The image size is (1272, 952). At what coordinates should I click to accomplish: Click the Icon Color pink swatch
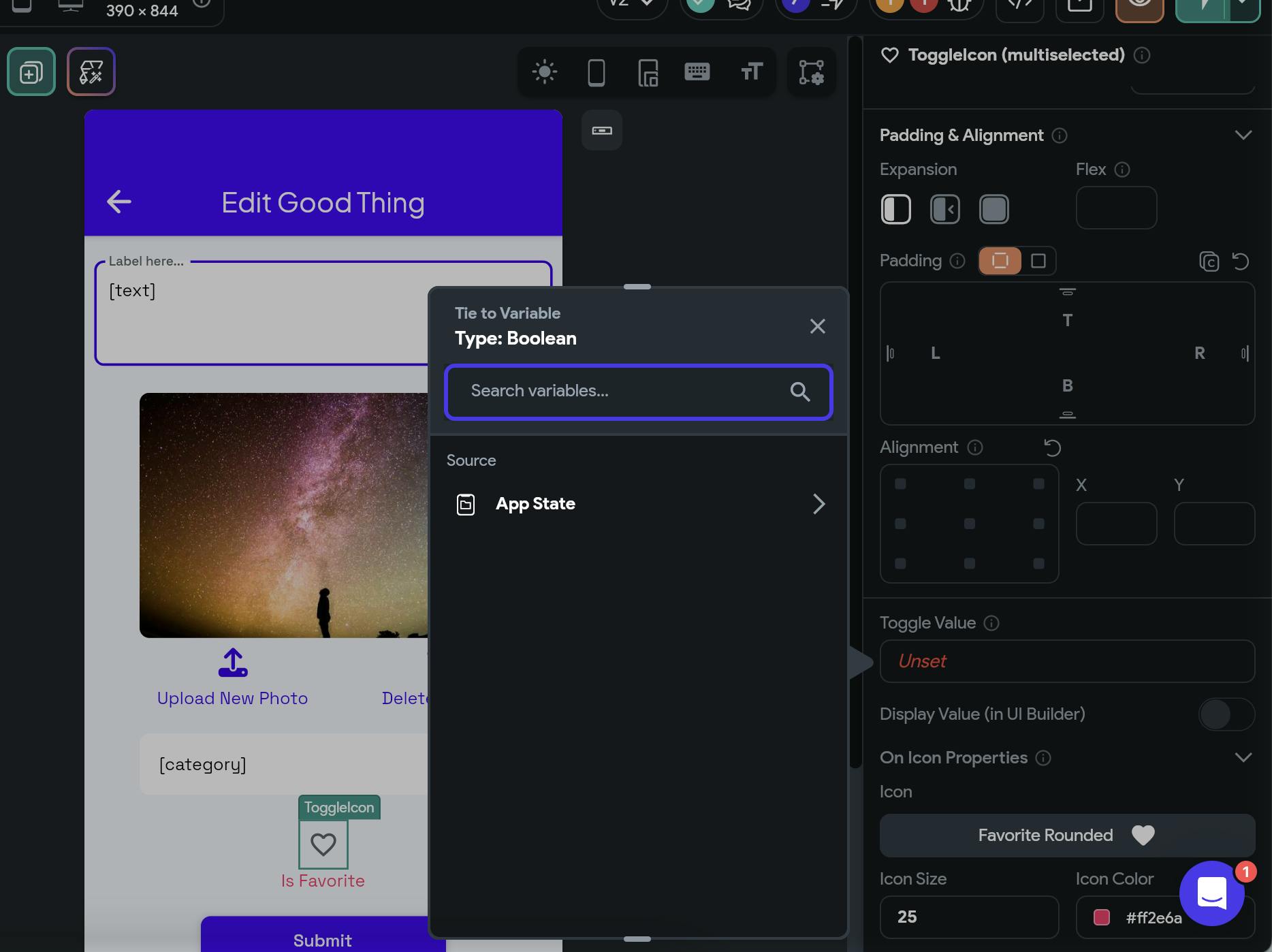pos(1102,917)
